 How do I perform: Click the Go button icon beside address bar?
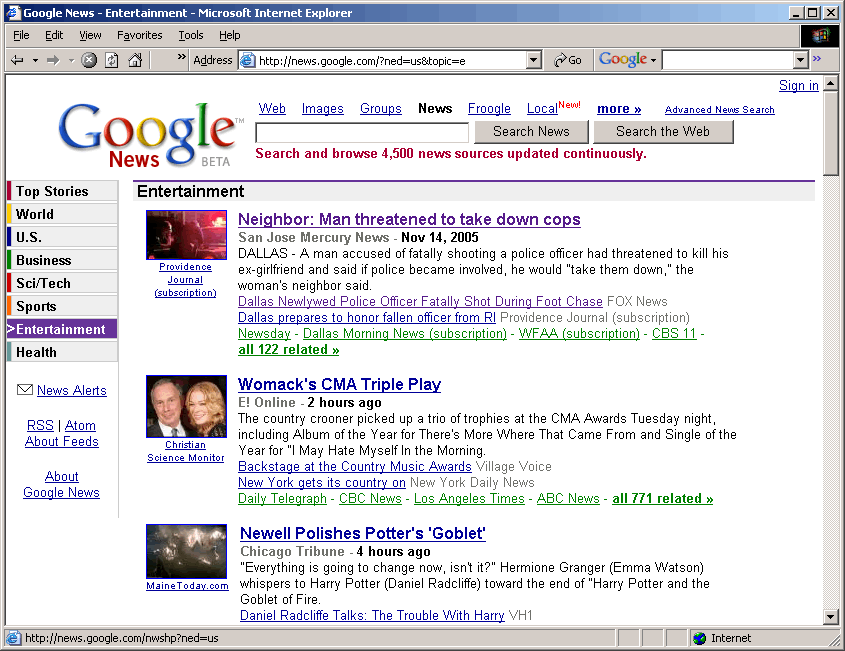click(x=568, y=60)
